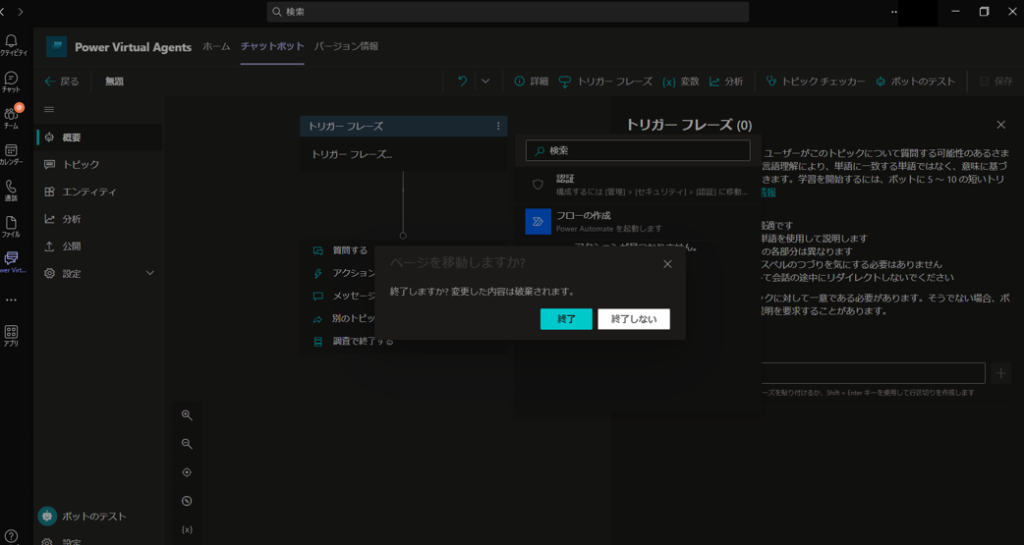Select トピック in the side navigation
The image size is (1024, 545).
(99, 164)
